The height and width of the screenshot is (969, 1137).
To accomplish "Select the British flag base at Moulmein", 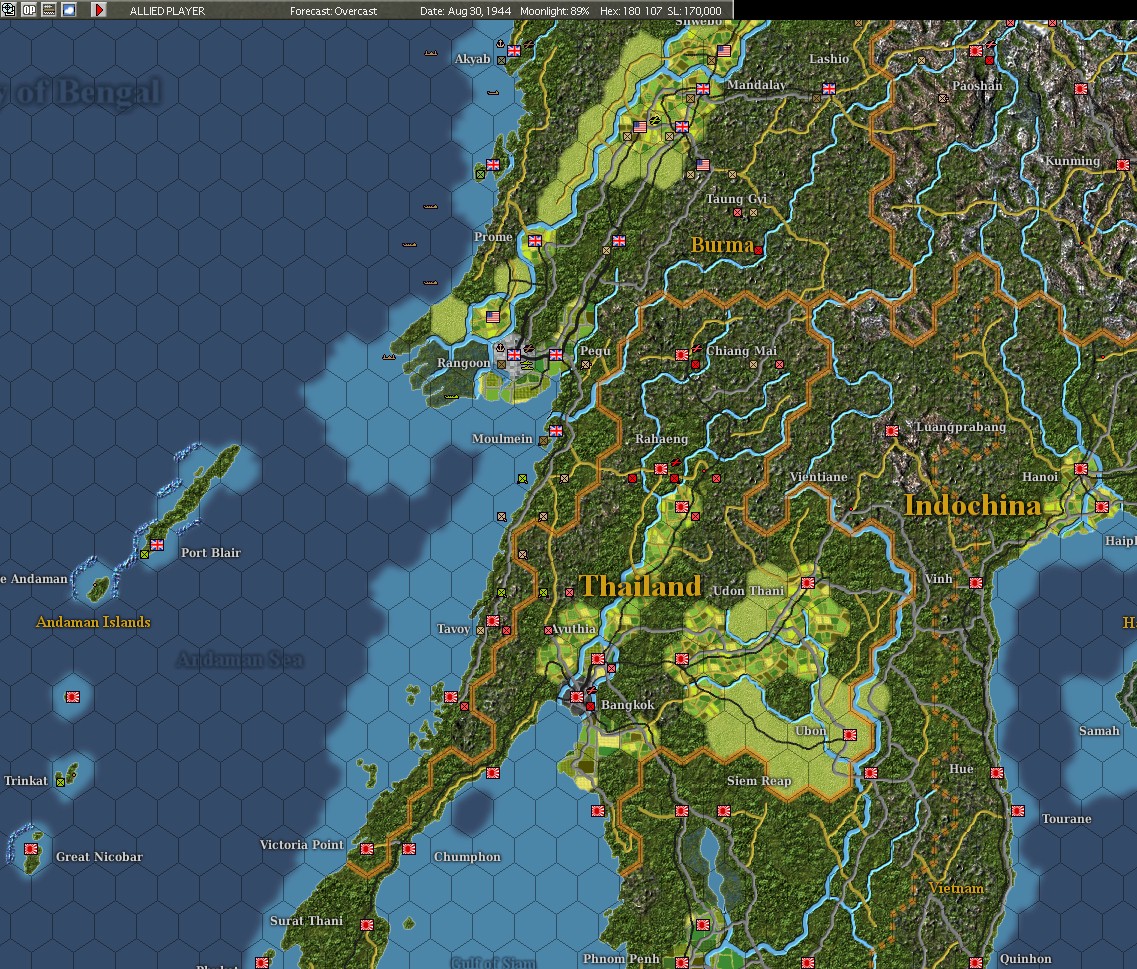I will click(x=555, y=431).
